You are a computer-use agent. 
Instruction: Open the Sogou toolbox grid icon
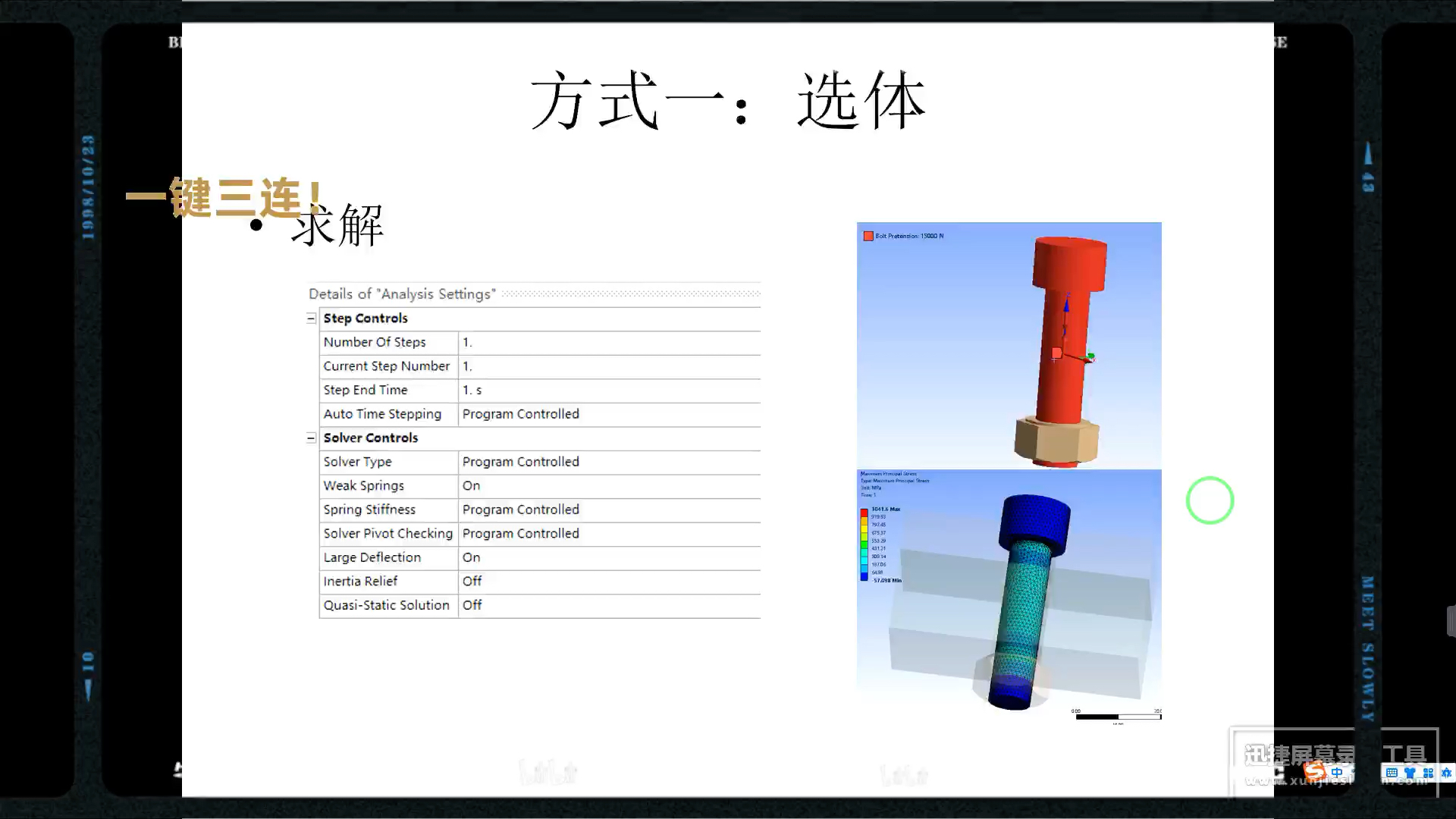coord(1428,773)
